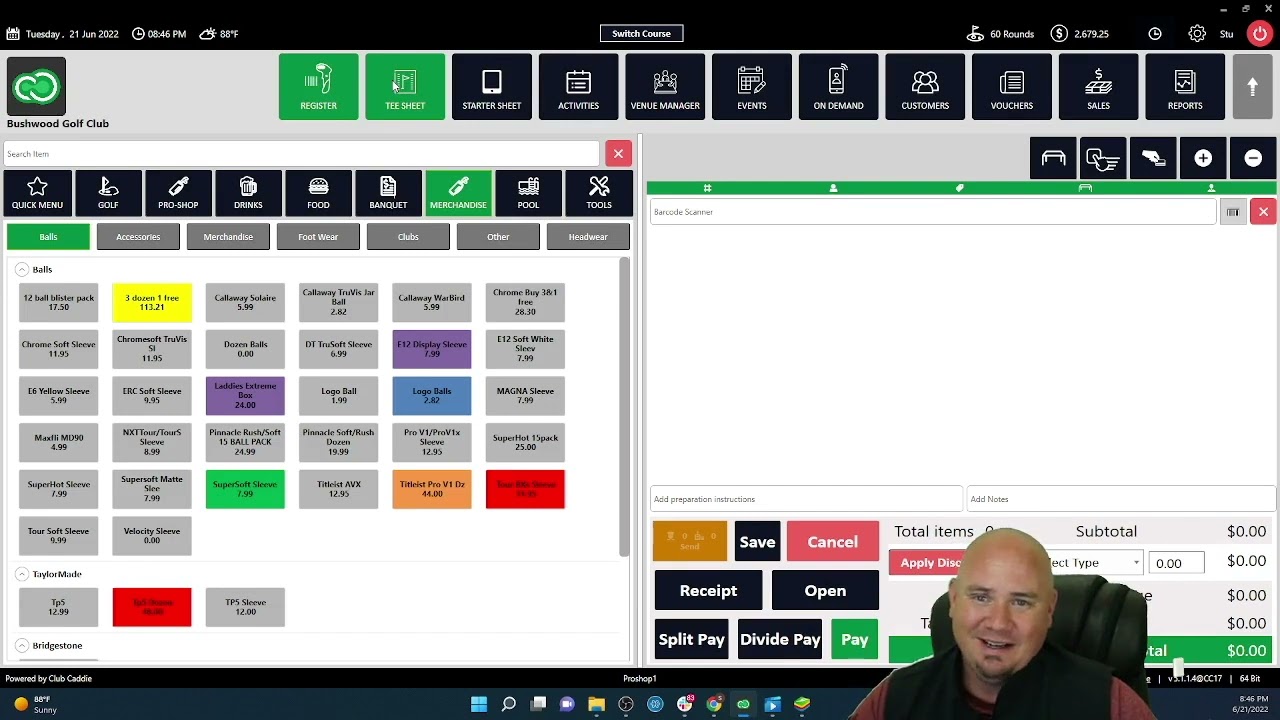Screen dimensions: 1280x720
Task: Click the up arrow button in top bar
Action: (x=1252, y=87)
